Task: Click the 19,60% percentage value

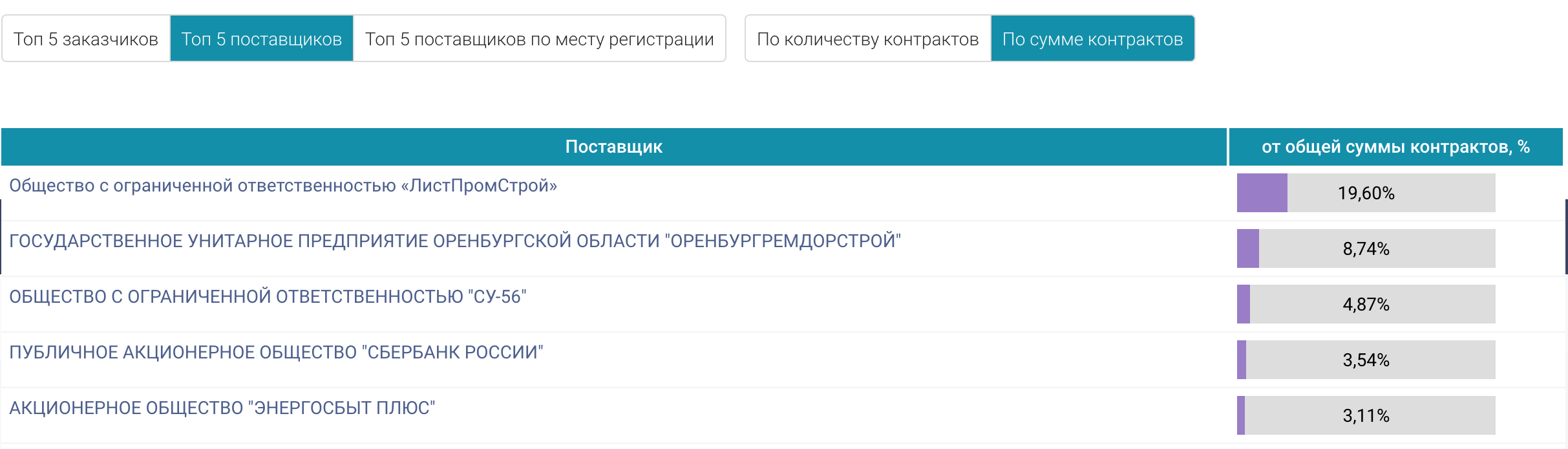Action: point(1366,193)
